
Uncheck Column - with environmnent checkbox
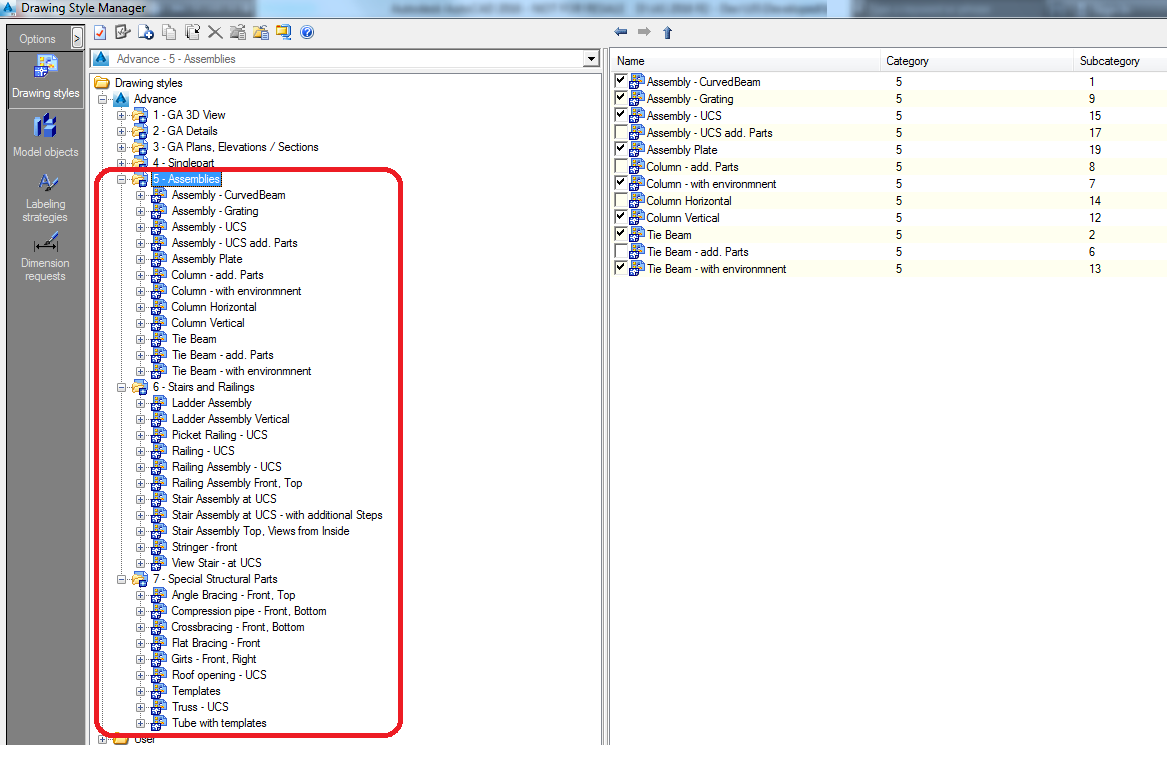click(x=620, y=183)
